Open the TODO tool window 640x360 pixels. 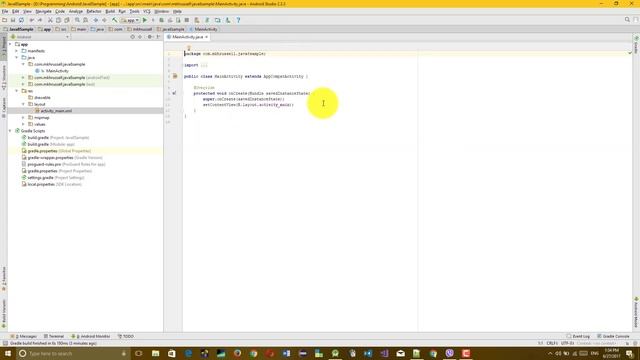[126, 336]
